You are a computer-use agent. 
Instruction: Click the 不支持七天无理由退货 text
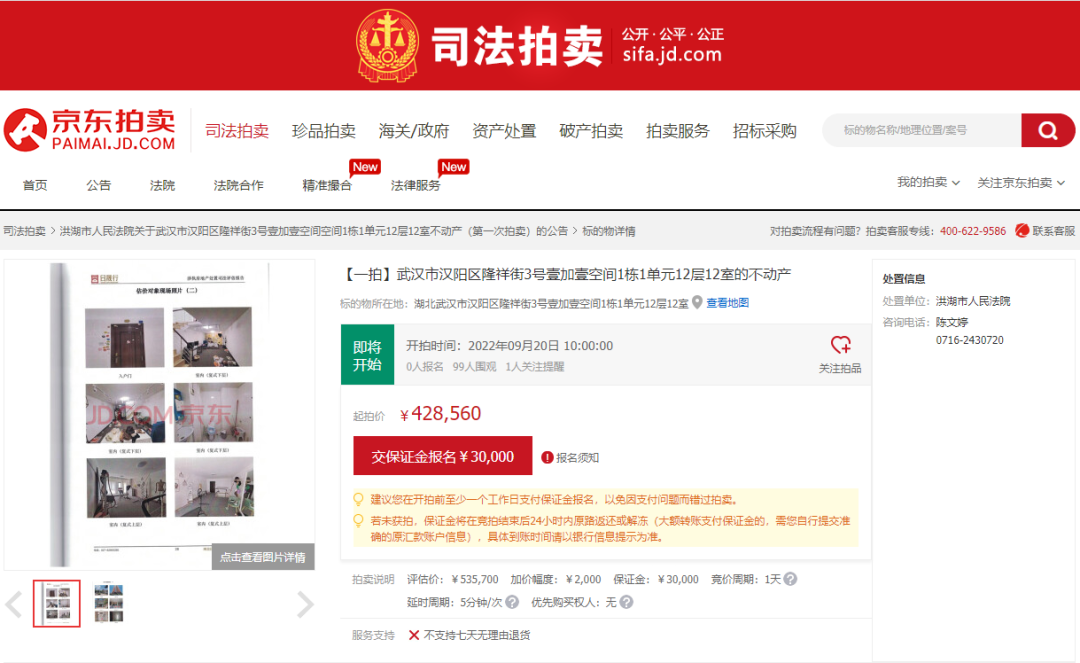477,635
